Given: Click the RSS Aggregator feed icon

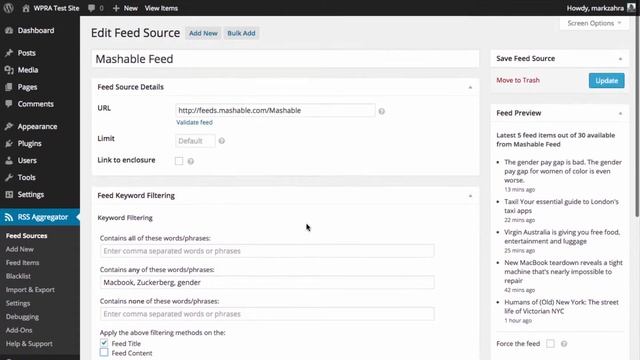Looking at the screenshot, I should click(9, 217).
